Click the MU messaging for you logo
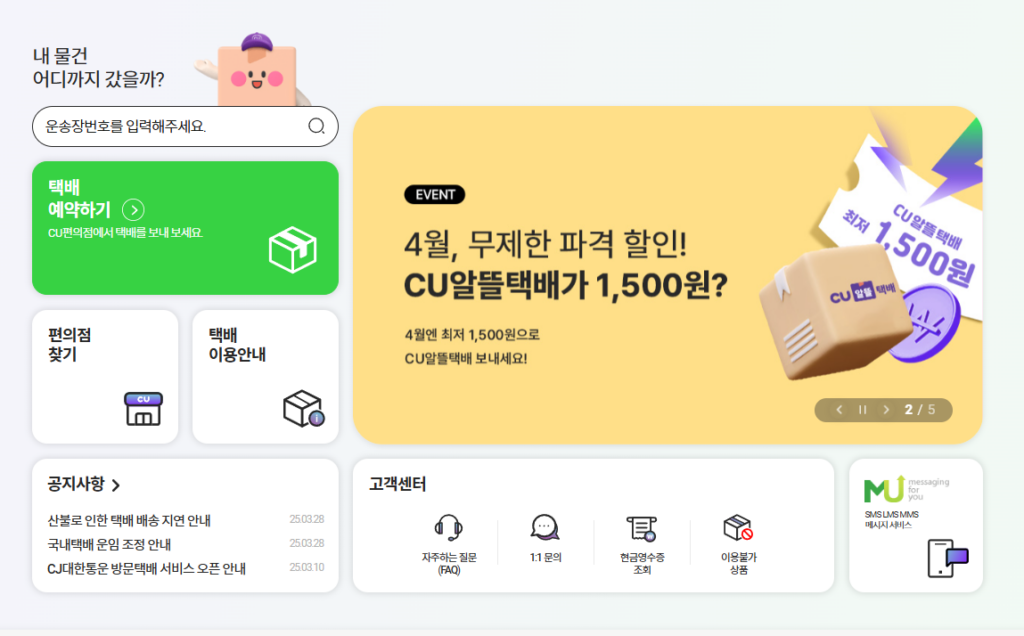The height and width of the screenshot is (636, 1024). (906, 489)
